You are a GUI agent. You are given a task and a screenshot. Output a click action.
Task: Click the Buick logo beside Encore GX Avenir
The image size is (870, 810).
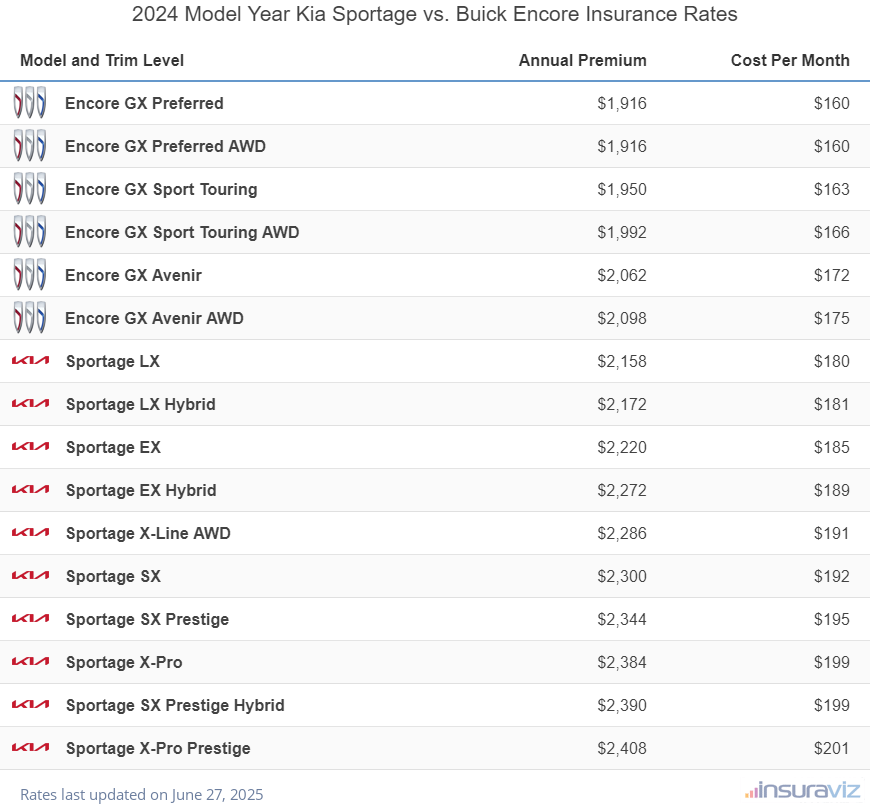[x=30, y=275]
